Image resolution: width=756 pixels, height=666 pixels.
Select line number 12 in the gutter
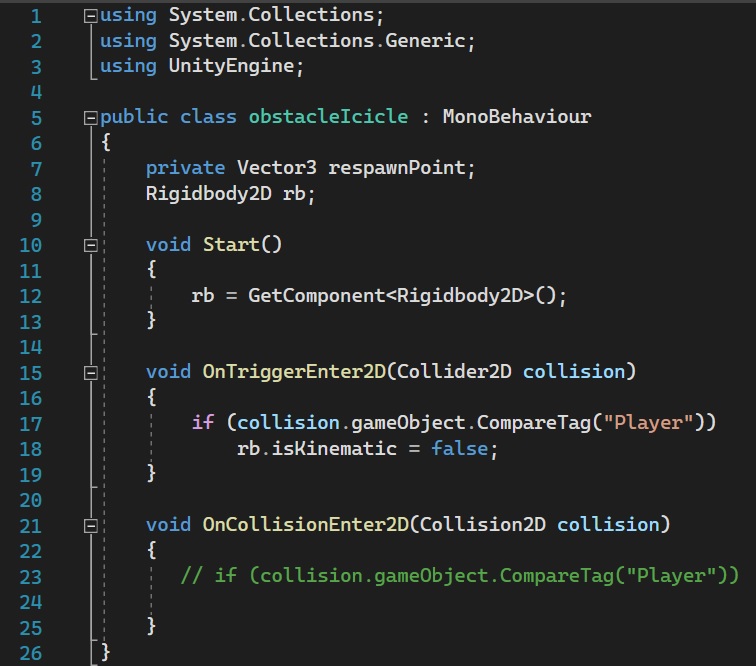30,295
